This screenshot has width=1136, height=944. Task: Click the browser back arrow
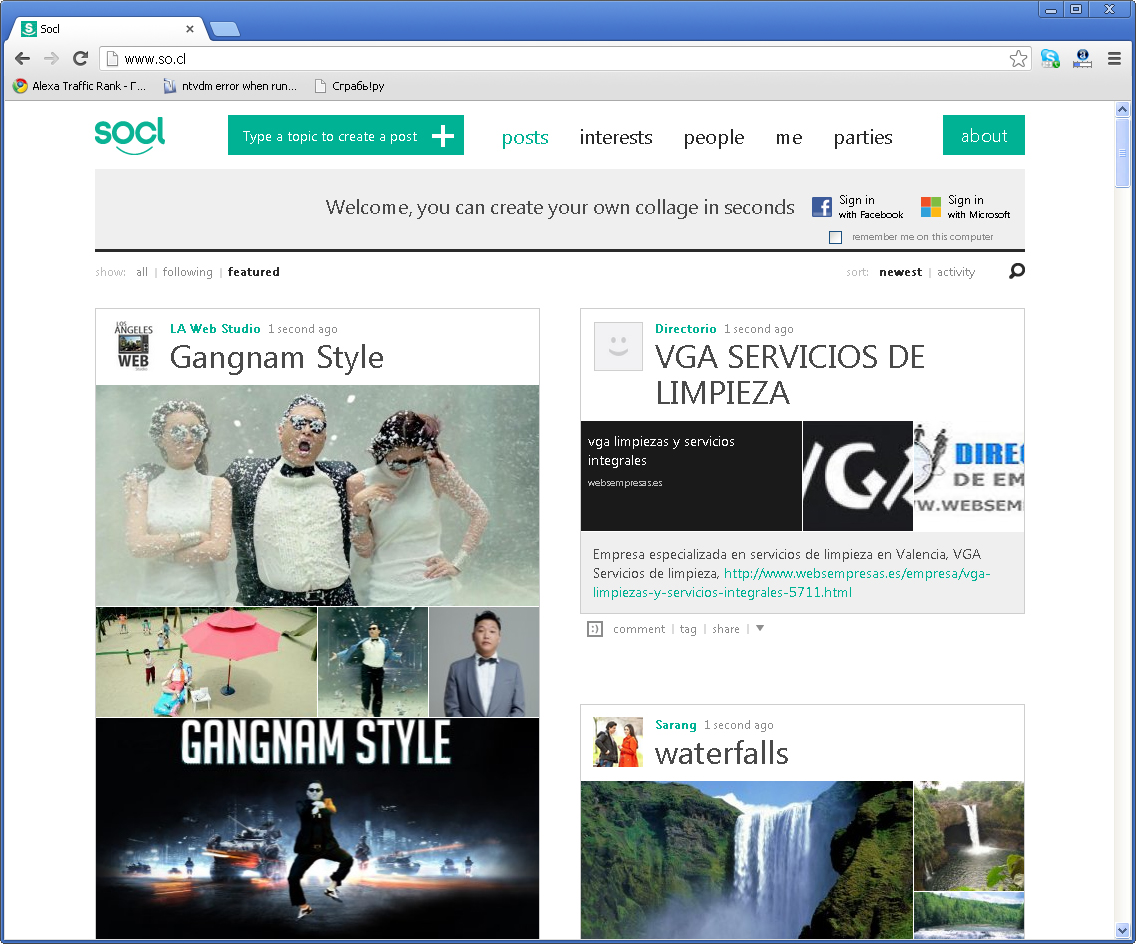pyautogui.click(x=22, y=59)
